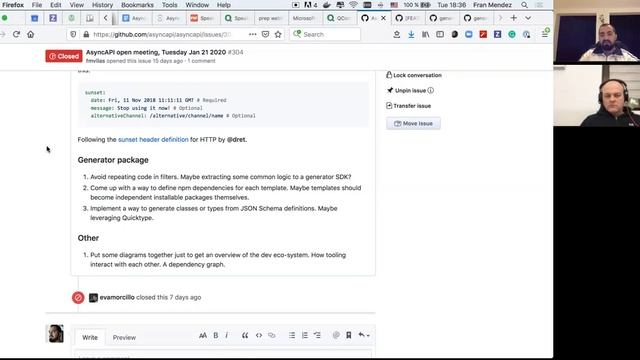The width and height of the screenshot is (640, 360).
Task: Insert a link in comment
Action: [x=271, y=336]
